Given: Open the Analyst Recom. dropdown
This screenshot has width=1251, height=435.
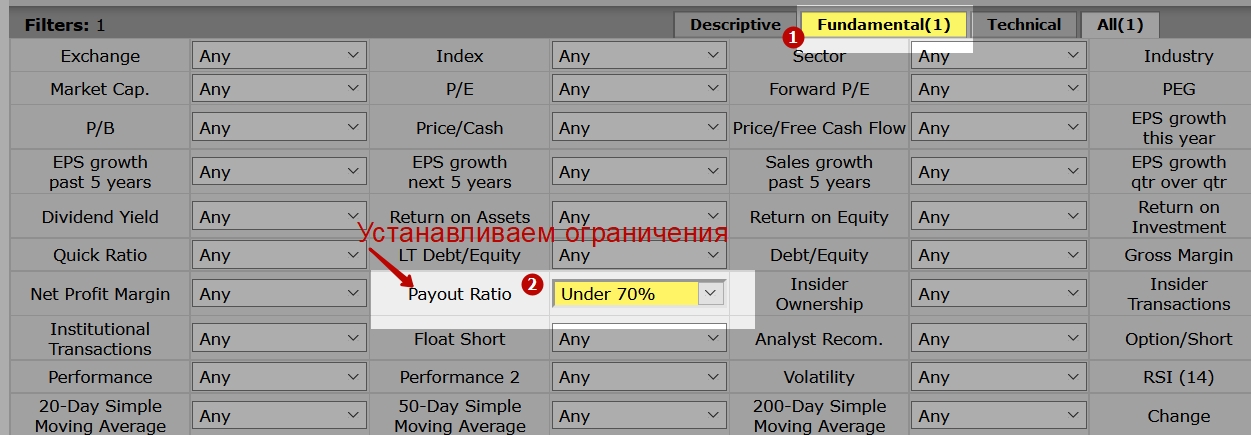Looking at the screenshot, I should coord(998,339).
